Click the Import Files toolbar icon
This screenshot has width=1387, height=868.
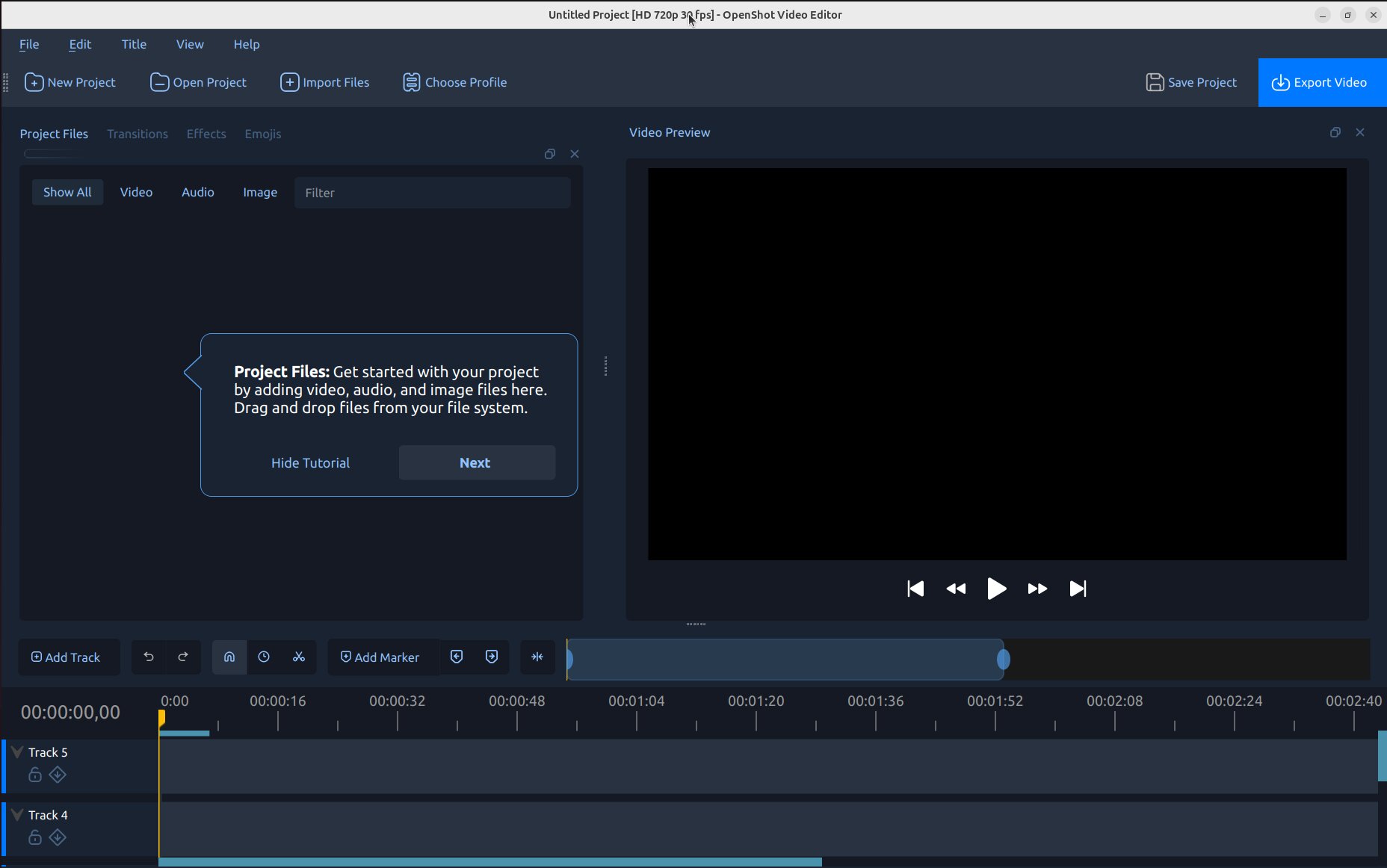290,82
